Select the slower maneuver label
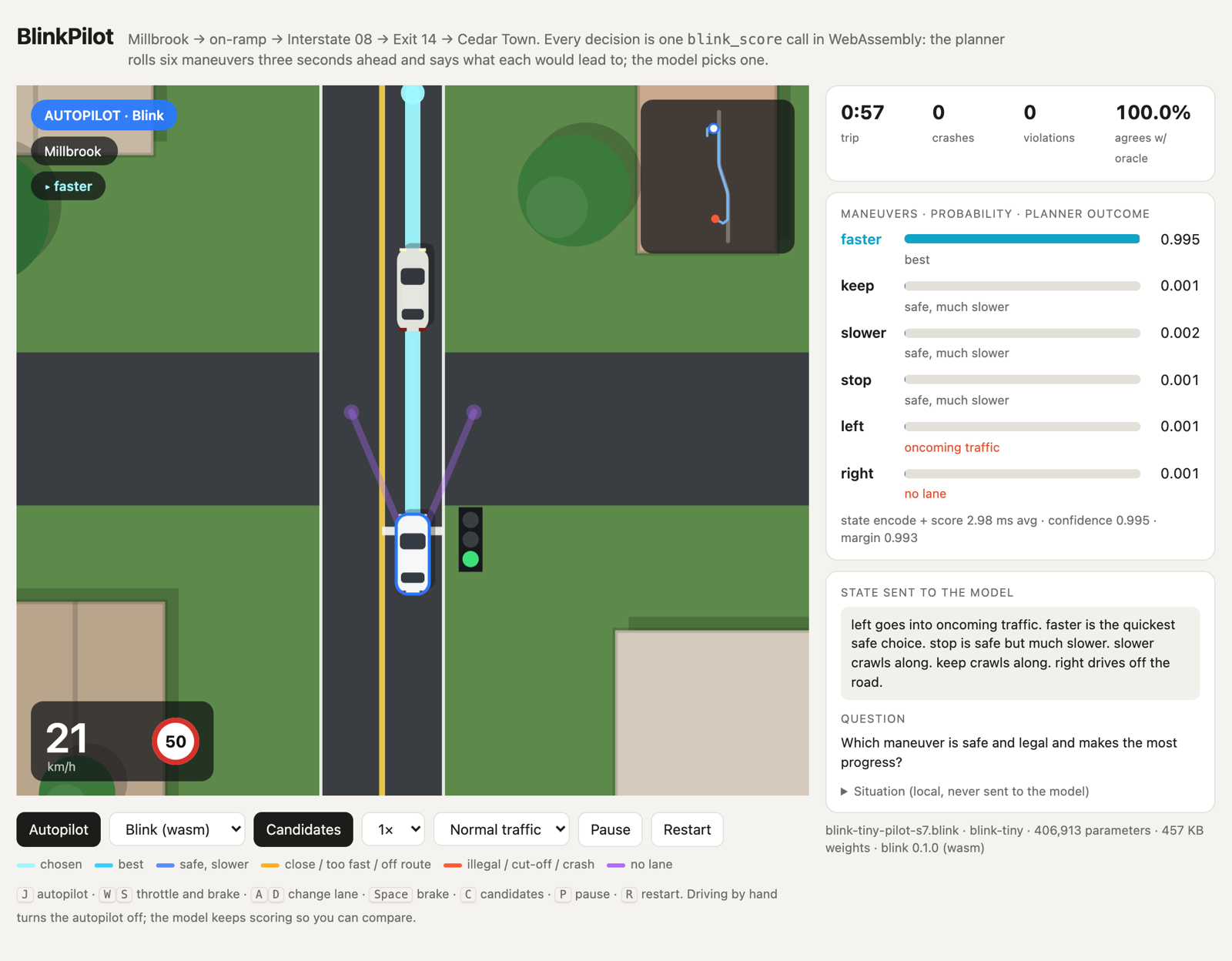1232x961 pixels. click(x=863, y=333)
